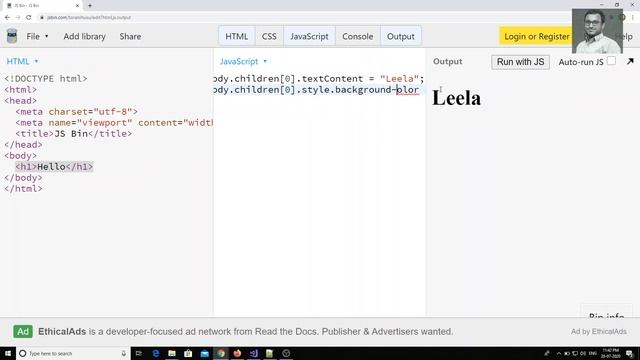Image resolution: width=640 pixels, height=360 pixels.
Task: Open Task View on the taskbar
Action: (139, 353)
